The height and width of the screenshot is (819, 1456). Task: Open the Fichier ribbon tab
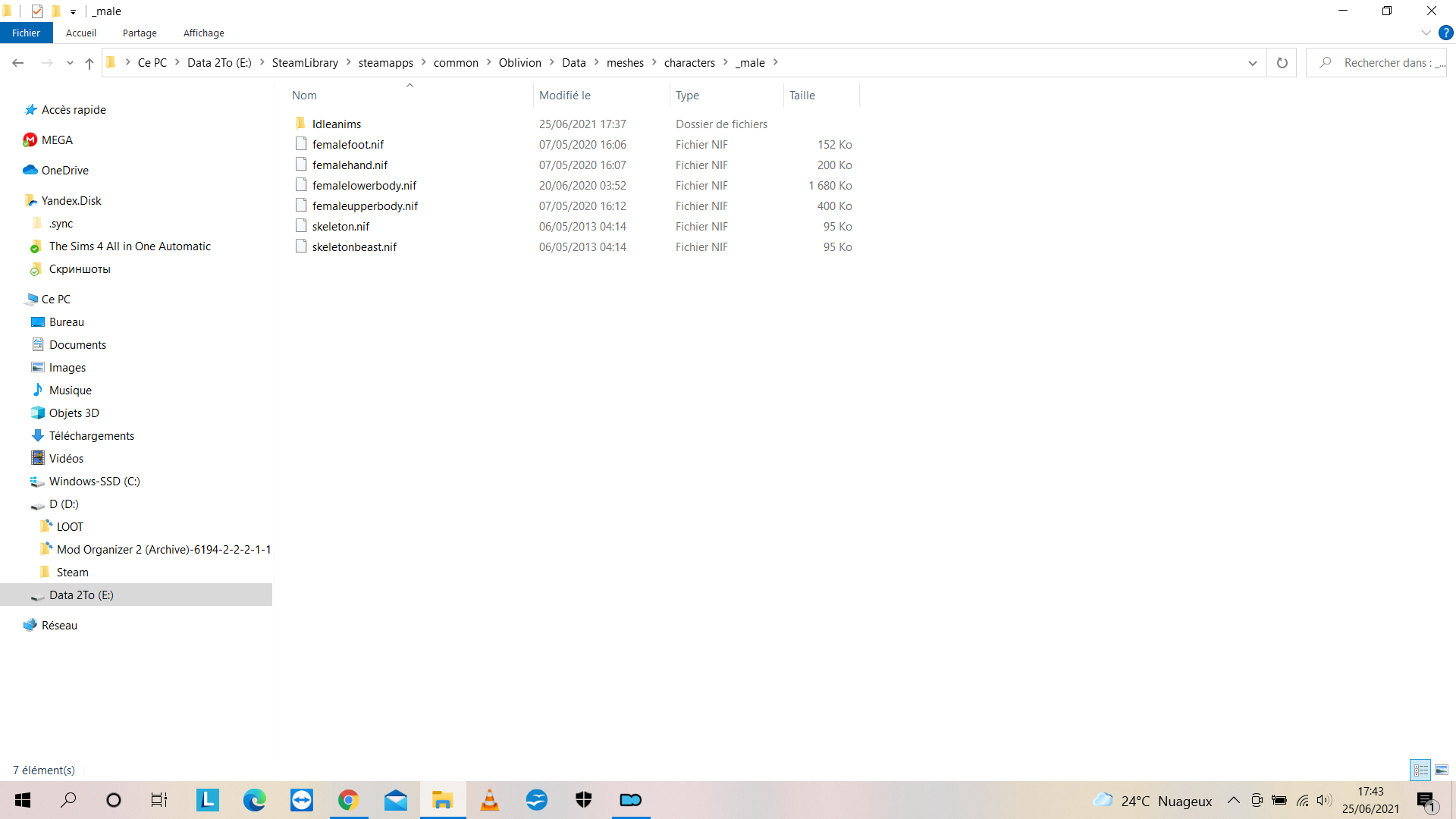26,33
